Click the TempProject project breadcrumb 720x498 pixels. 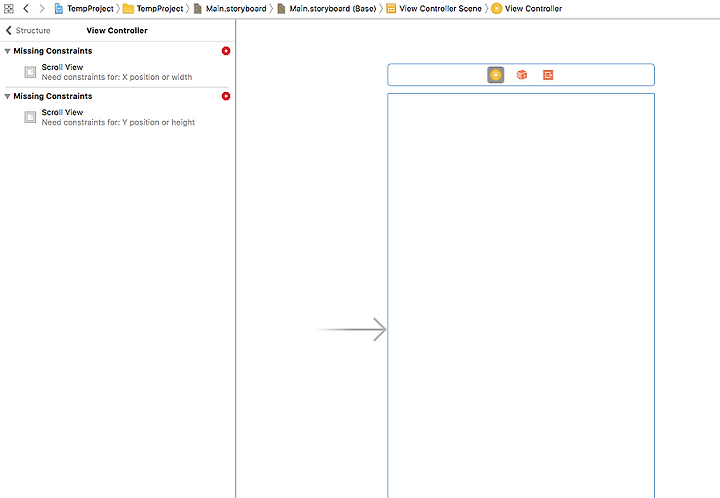pyautogui.click(x=84, y=8)
